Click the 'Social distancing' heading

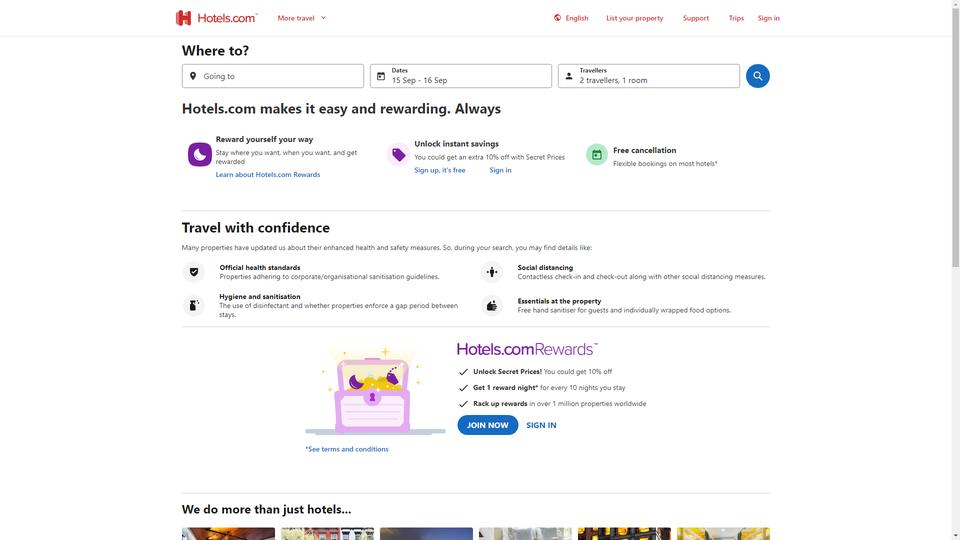click(545, 268)
